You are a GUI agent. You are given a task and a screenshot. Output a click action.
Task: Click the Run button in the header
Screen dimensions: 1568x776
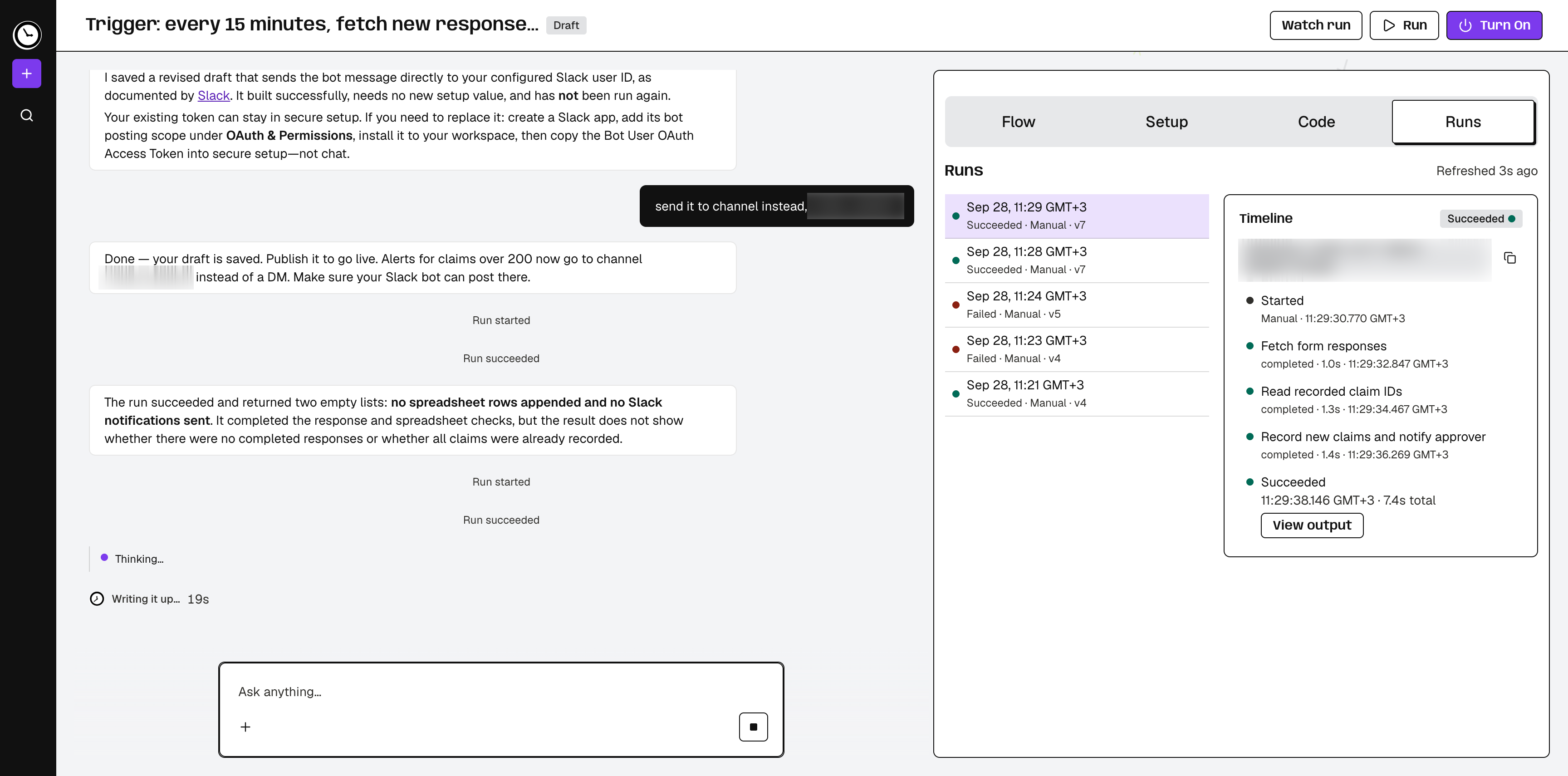pos(1404,25)
